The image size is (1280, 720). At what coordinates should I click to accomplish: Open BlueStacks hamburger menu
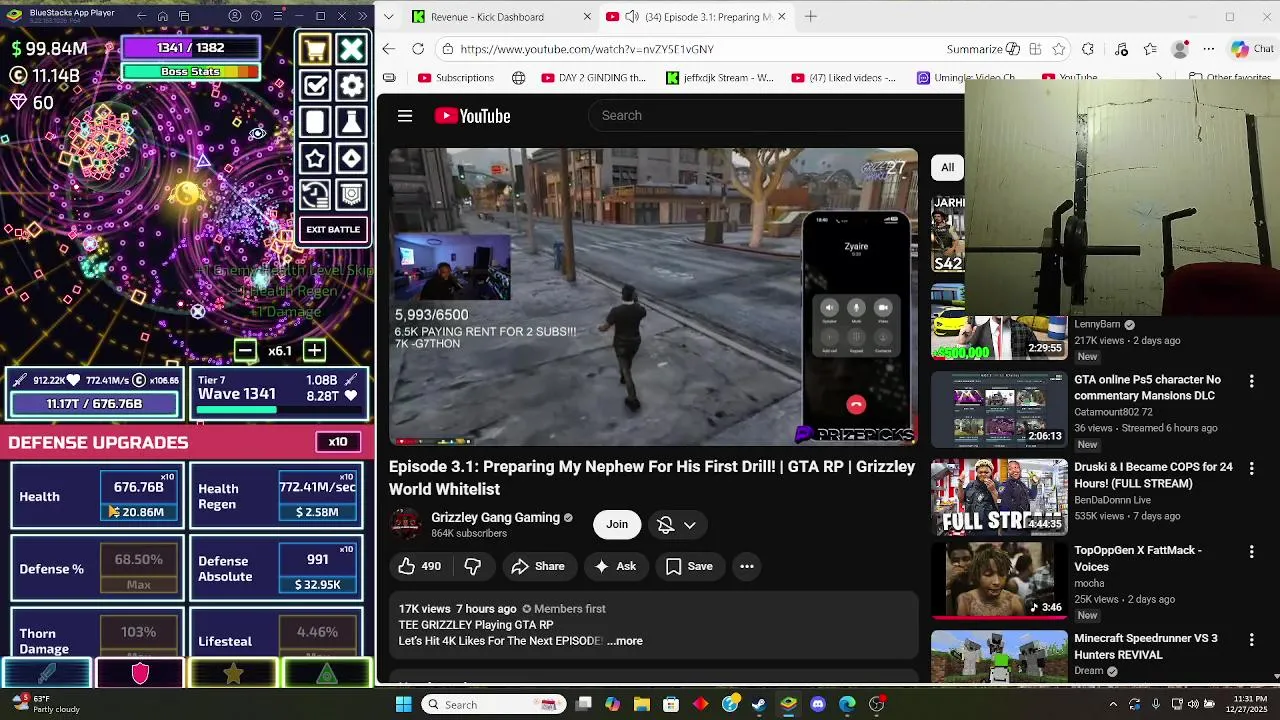(x=277, y=16)
